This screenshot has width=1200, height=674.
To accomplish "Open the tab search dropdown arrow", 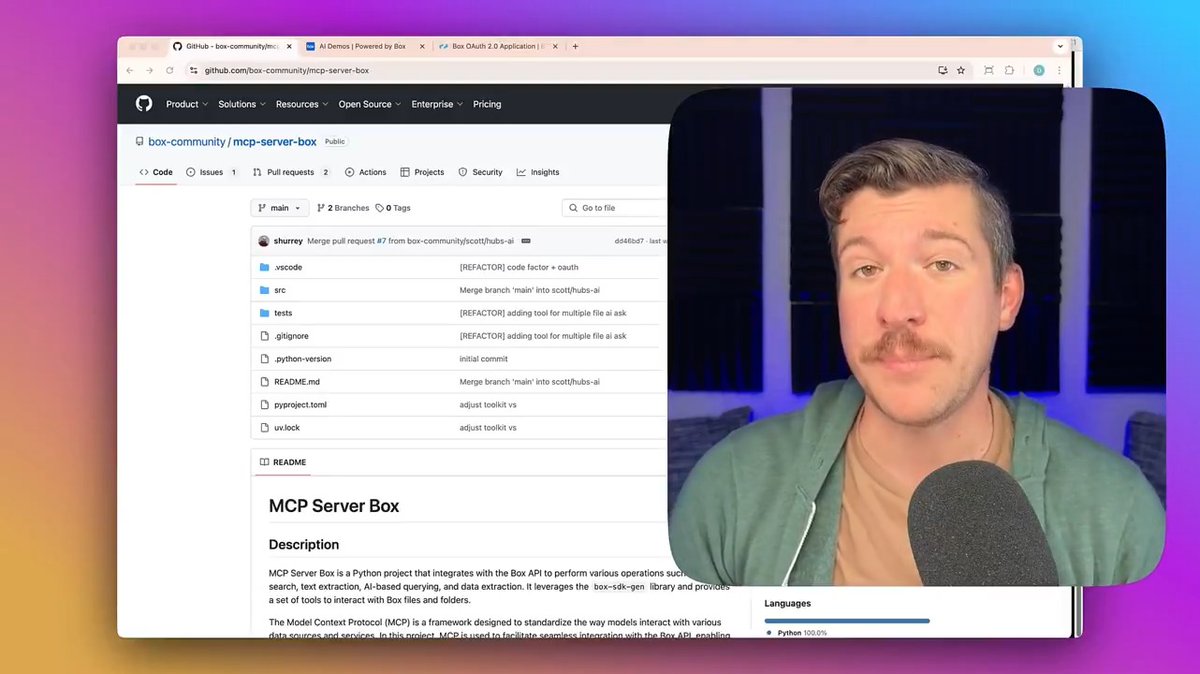I will coord(1060,46).
